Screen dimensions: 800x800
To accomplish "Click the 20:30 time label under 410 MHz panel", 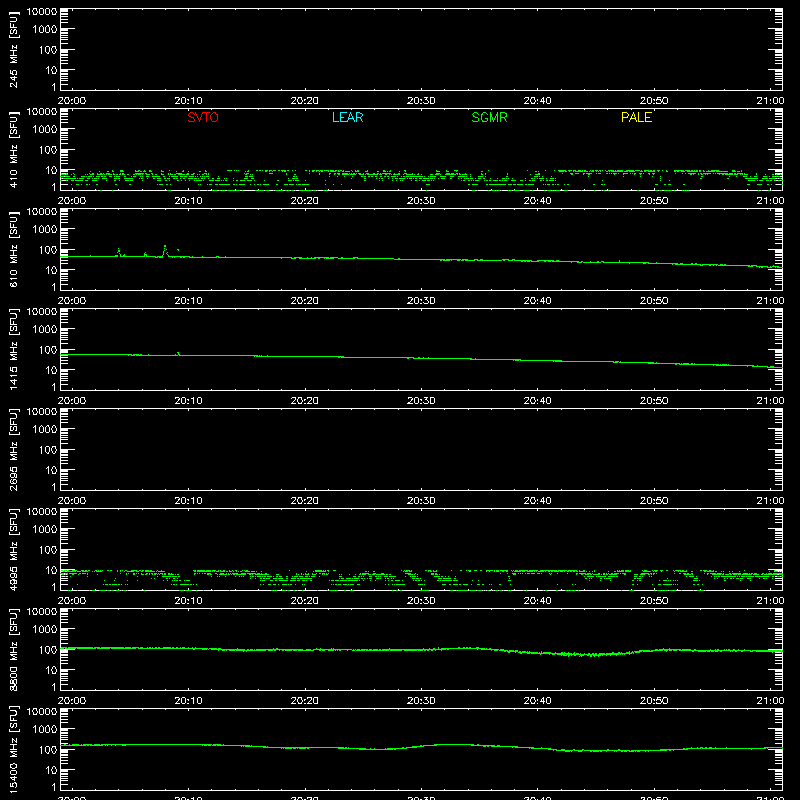I will 421,201.
